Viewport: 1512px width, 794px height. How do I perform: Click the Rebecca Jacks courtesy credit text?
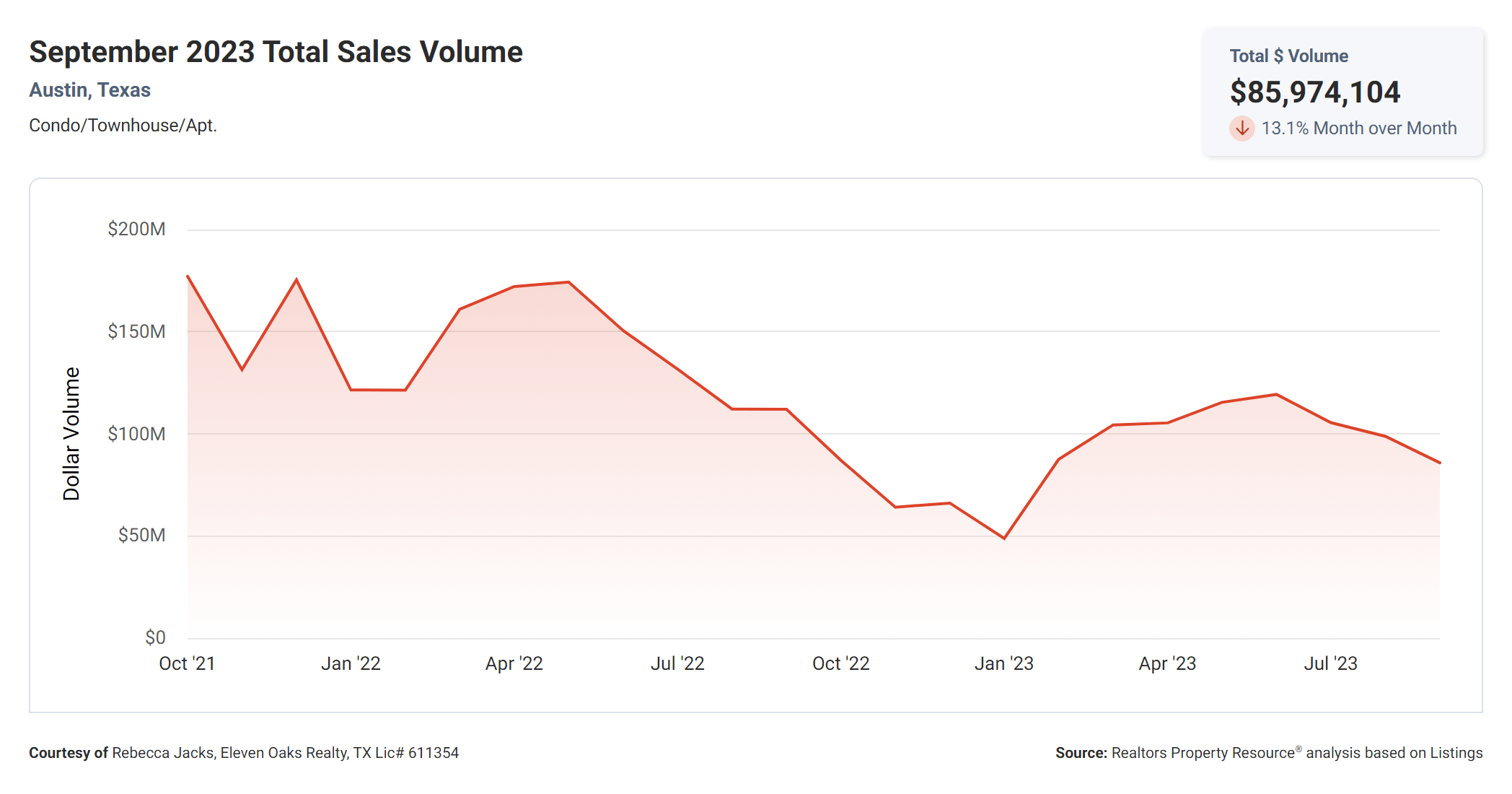point(244,753)
